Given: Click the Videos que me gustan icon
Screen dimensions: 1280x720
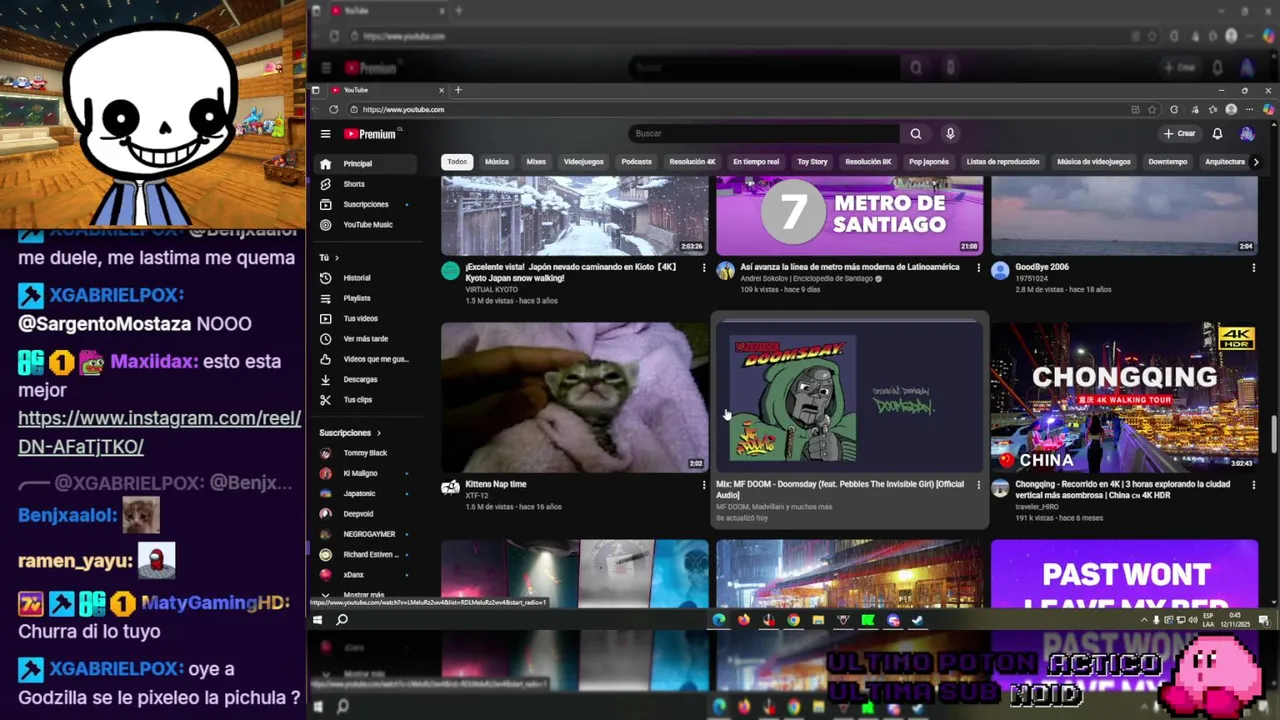Looking at the screenshot, I should pos(325,359).
